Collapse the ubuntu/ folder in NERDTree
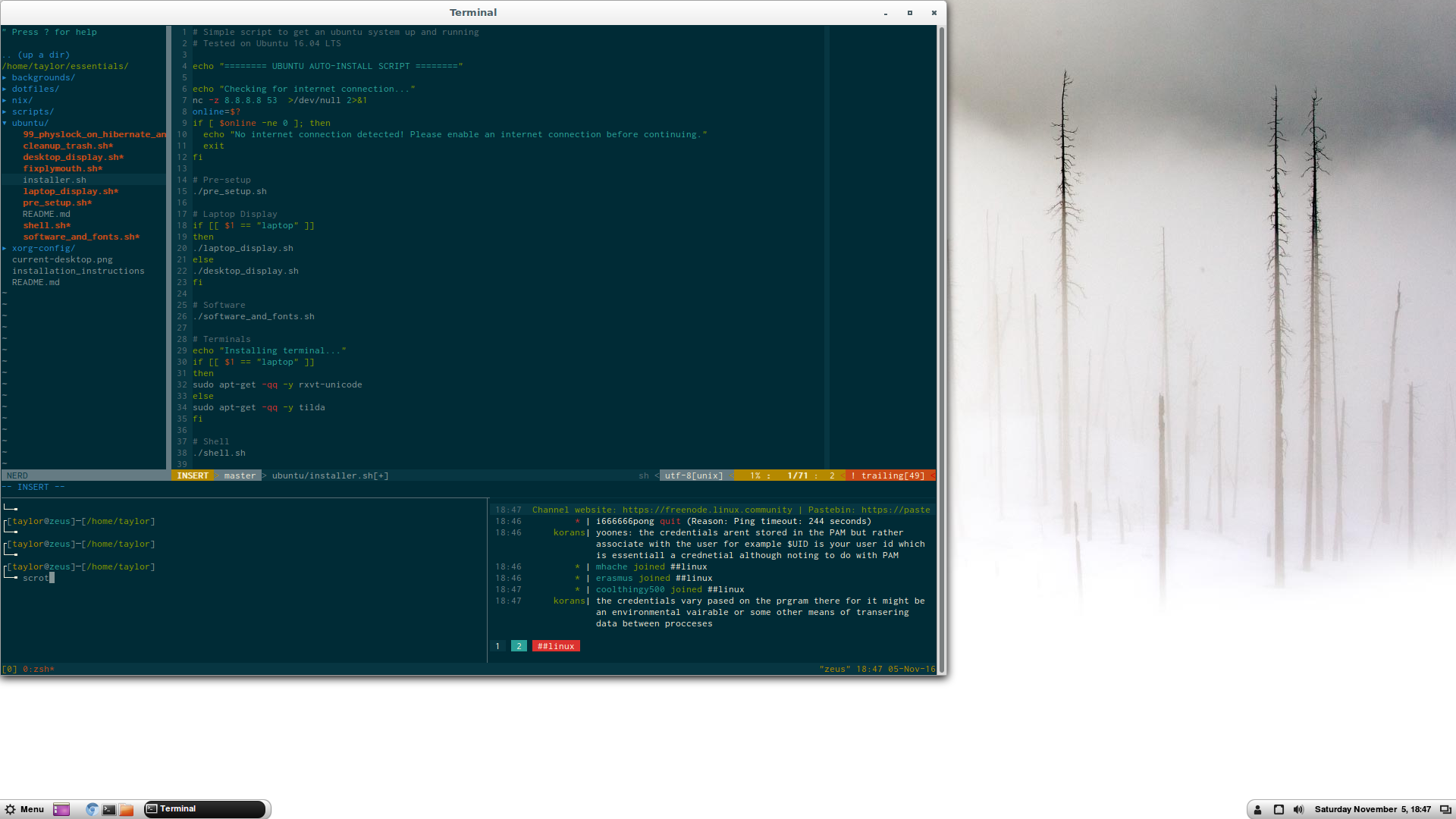Viewport: 1456px width, 819px height. [30, 123]
